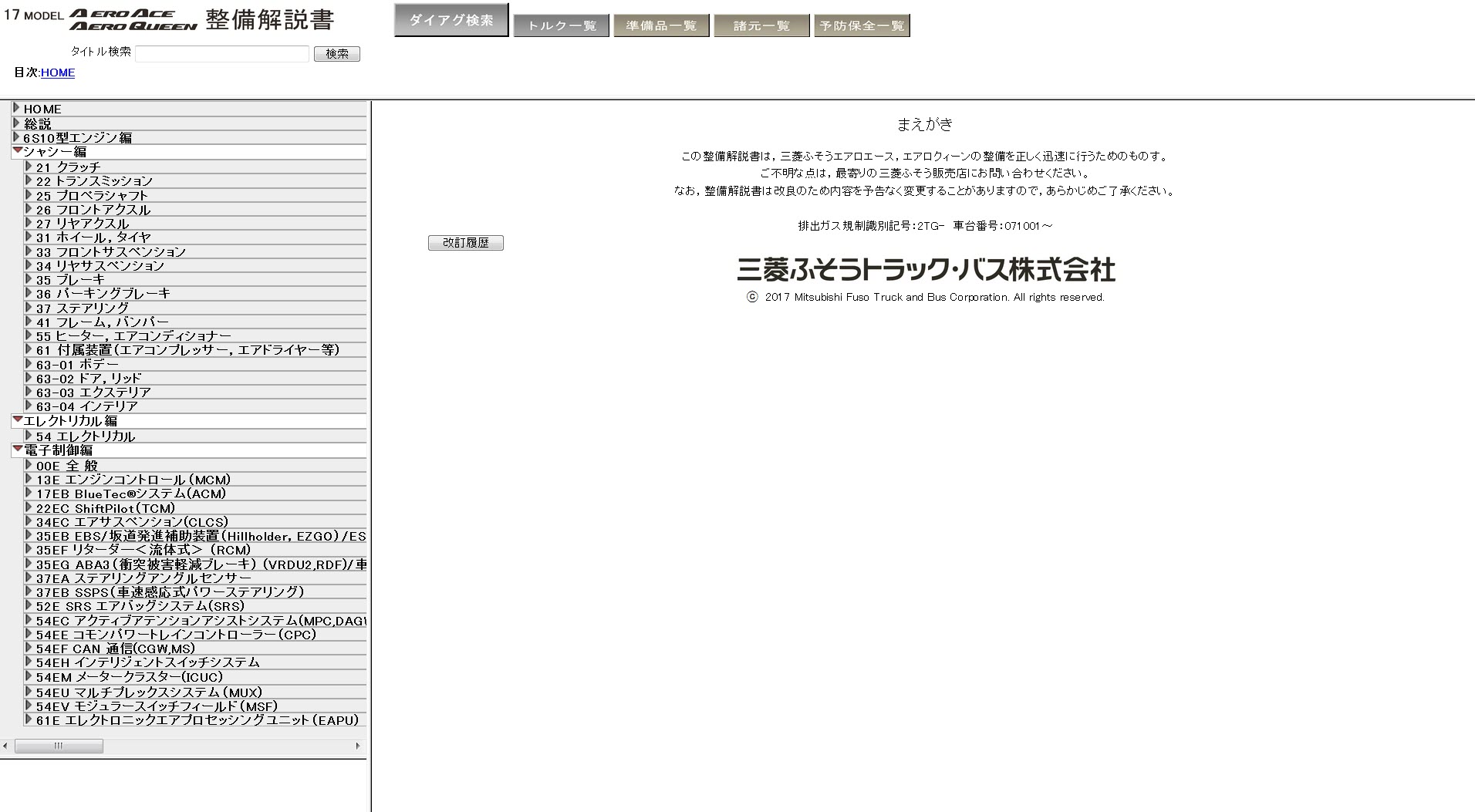The image size is (1475, 812).
Task: Select the 予防保全一覧 tab
Action: pos(862,25)
